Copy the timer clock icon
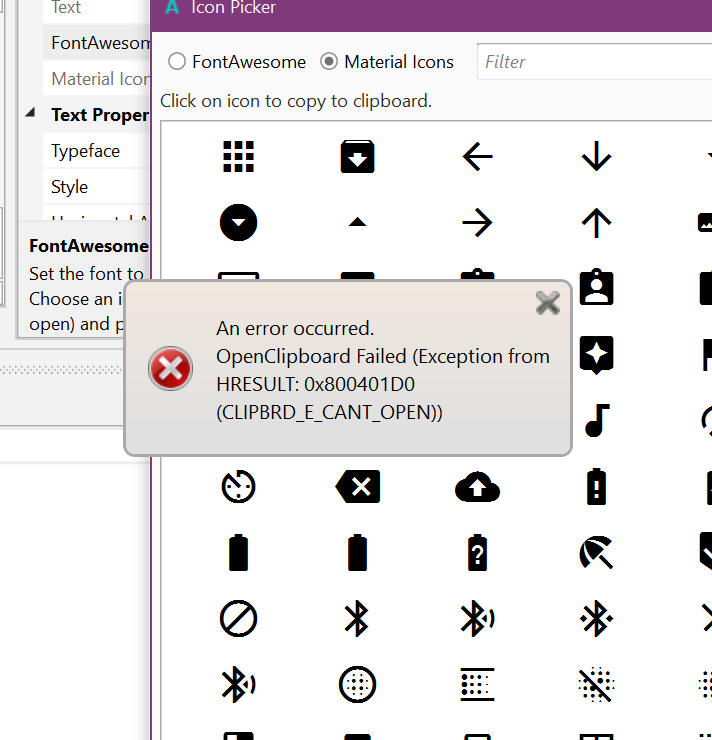The image size is (712, 740). (238, 486)
